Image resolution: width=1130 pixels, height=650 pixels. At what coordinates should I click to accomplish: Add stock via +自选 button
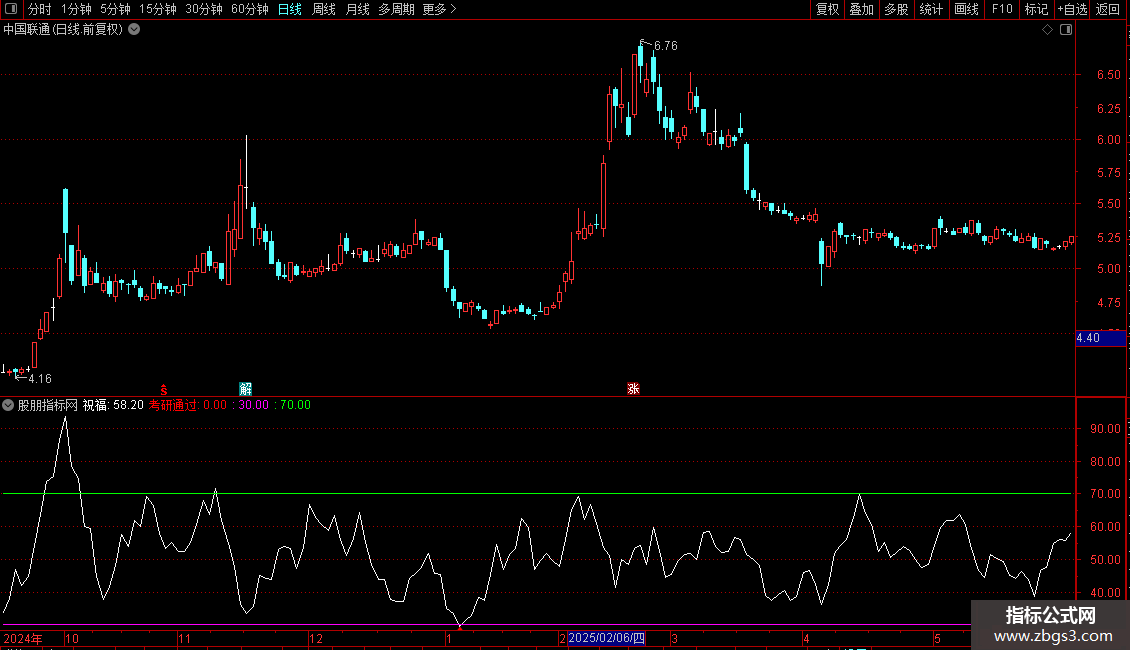tap(1072, 9)
